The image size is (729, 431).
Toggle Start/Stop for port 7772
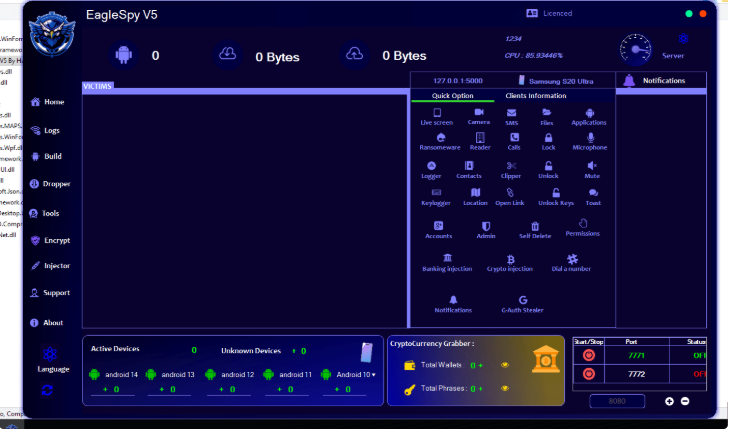(589, 374)
